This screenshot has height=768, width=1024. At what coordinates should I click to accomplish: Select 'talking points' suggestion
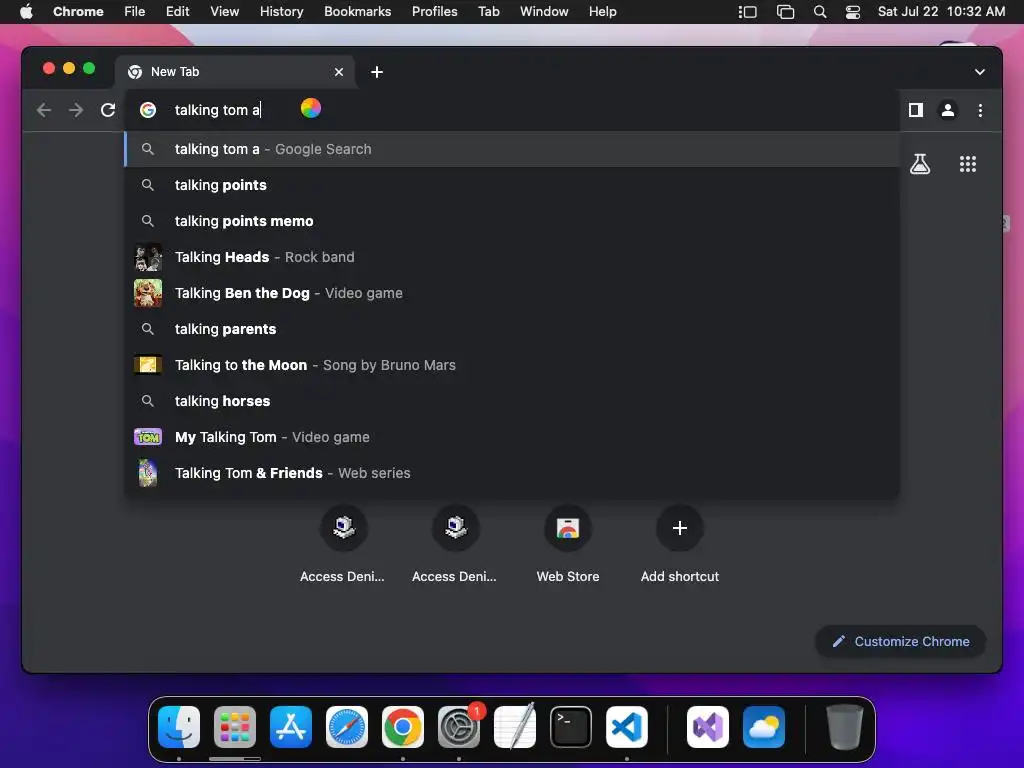click(512, 185)
